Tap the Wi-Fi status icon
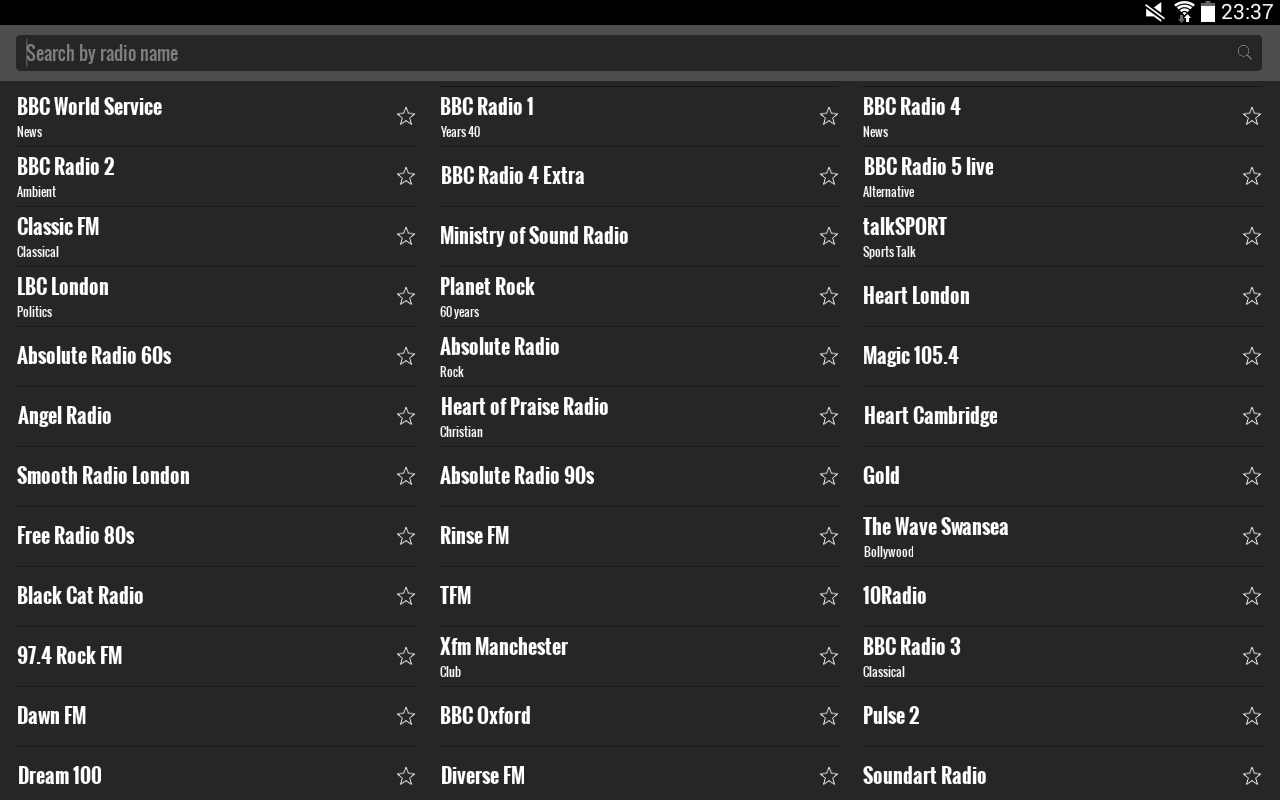1280x800 pixels. pyautogui.click(x=1184, y=12)
